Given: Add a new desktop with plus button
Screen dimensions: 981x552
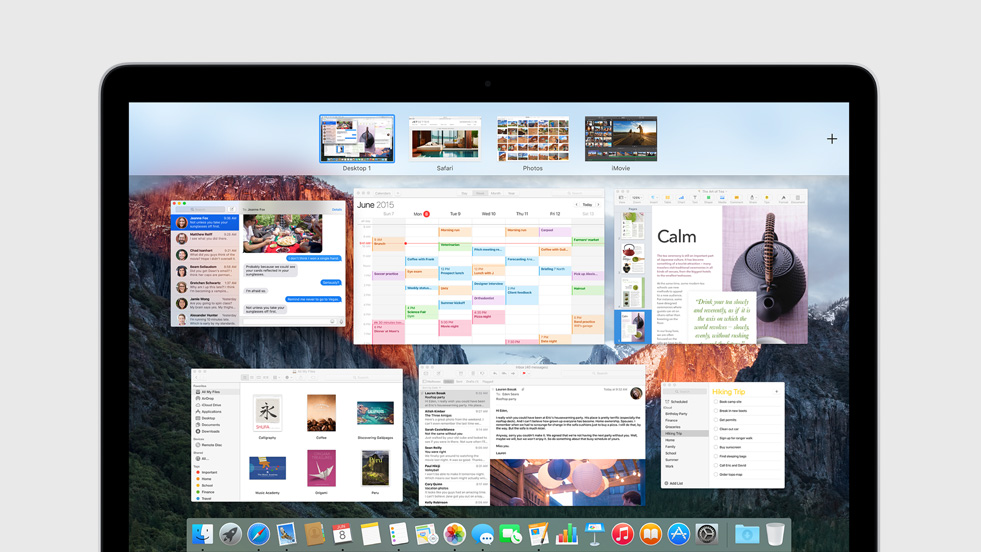Looking at the screenshot, I should point(832,139).
